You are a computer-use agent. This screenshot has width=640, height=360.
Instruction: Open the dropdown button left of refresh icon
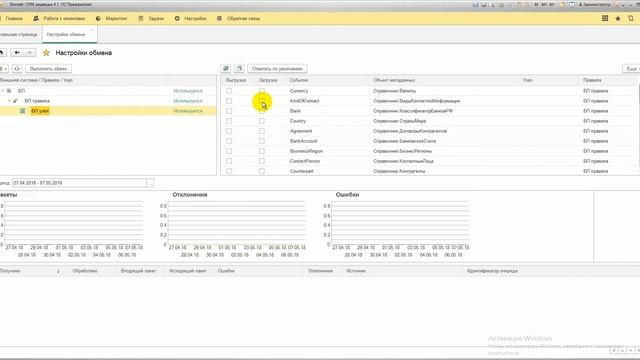(x=4, y=69)
